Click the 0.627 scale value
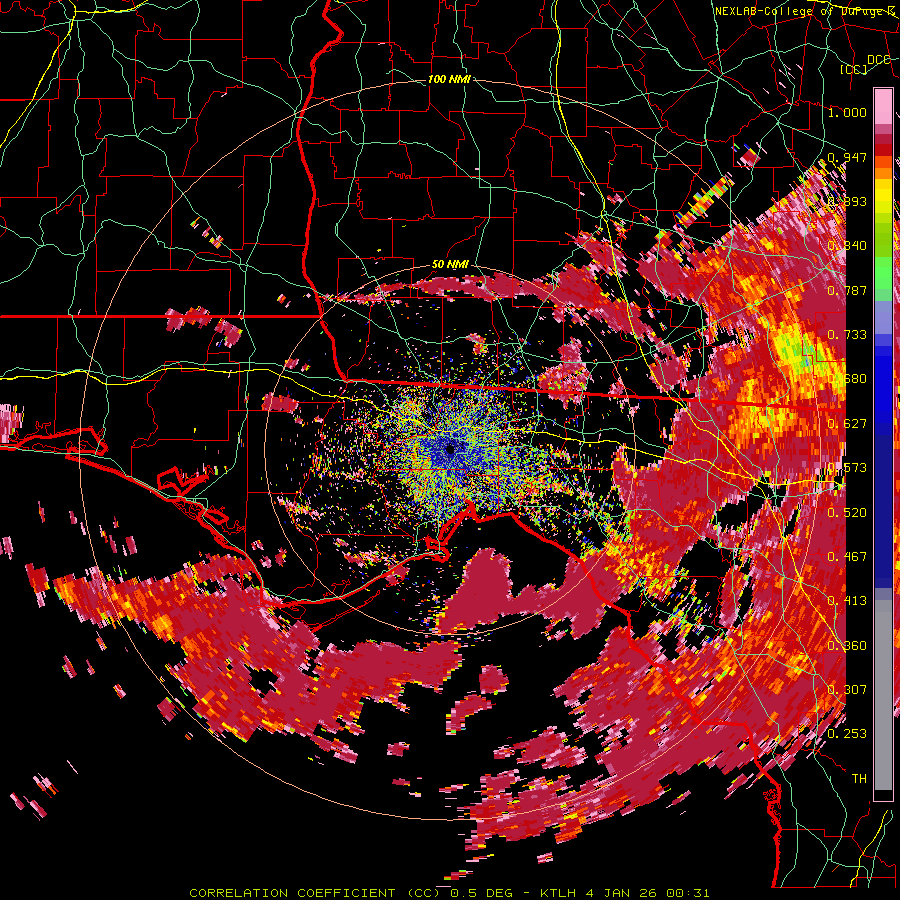 [x=847, y=424]
